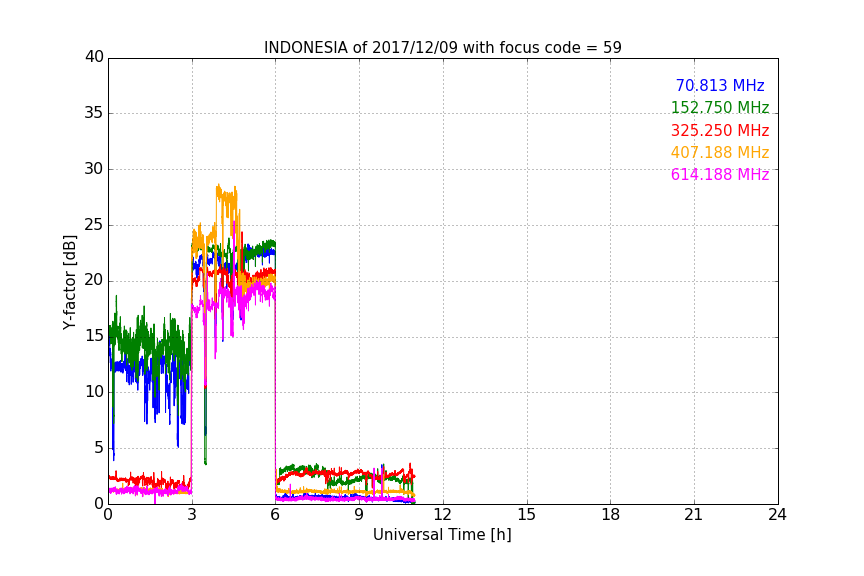This screenshot has height=576, width=864.
Task: Click the 'Y-factor [dB]' axis label
Action: pos(69,282)
